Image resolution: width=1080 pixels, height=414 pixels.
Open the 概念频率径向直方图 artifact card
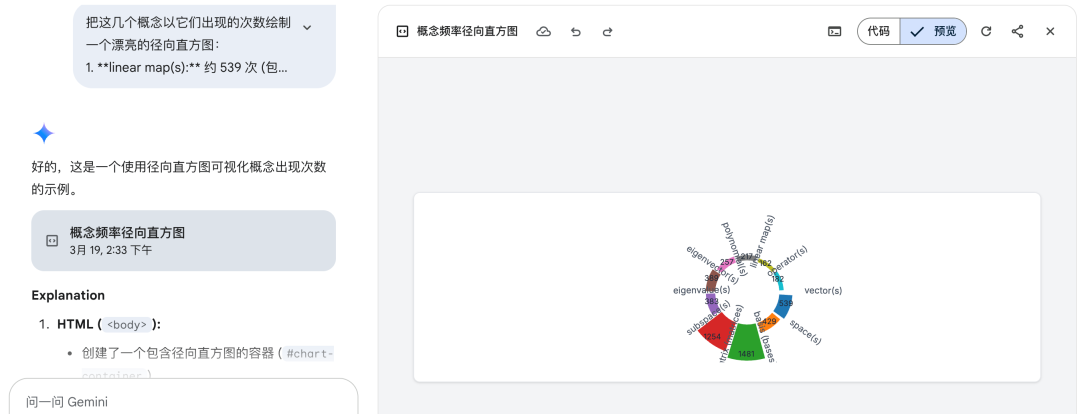point(183,240)
